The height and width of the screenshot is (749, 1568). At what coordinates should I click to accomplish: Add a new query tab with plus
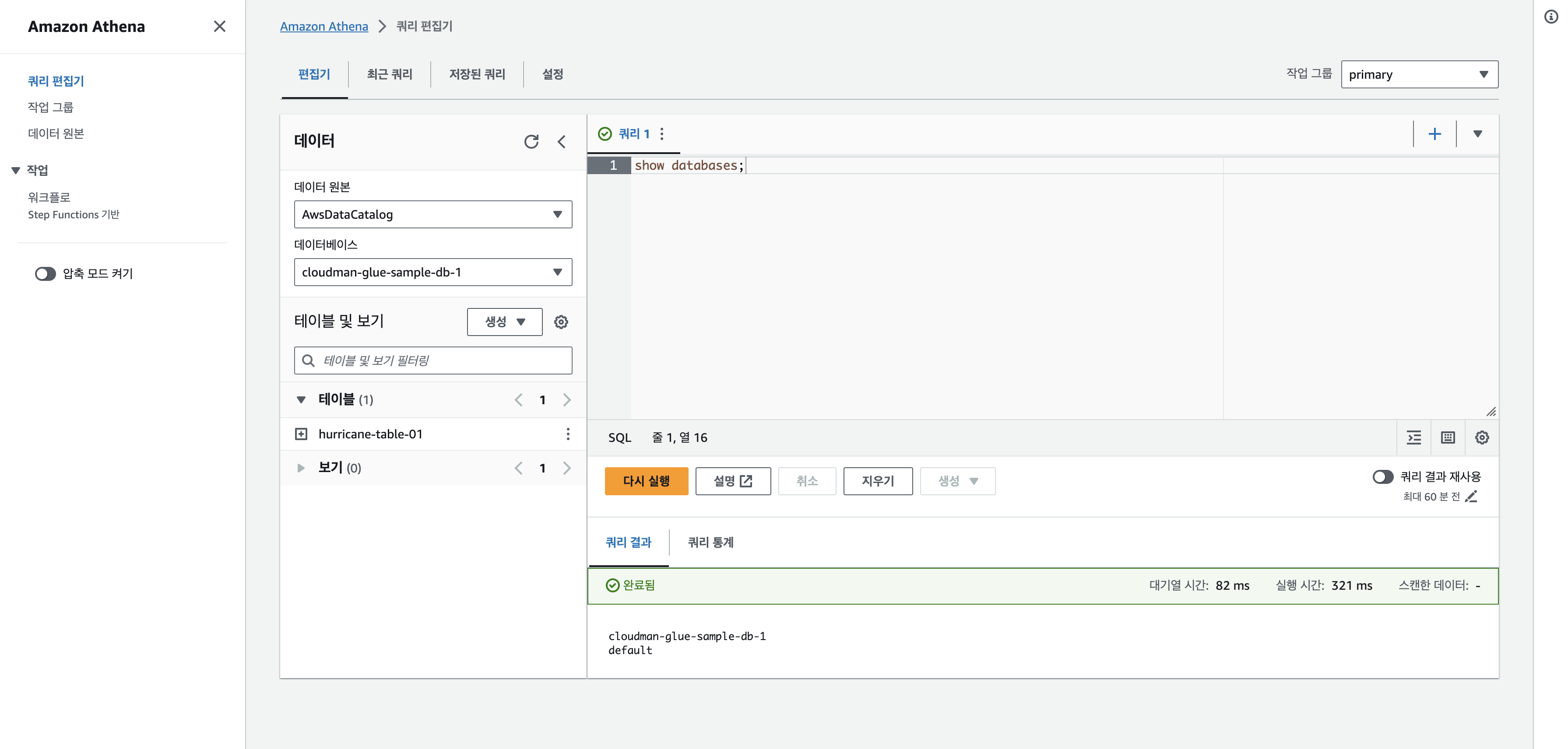coord(1434,134)
